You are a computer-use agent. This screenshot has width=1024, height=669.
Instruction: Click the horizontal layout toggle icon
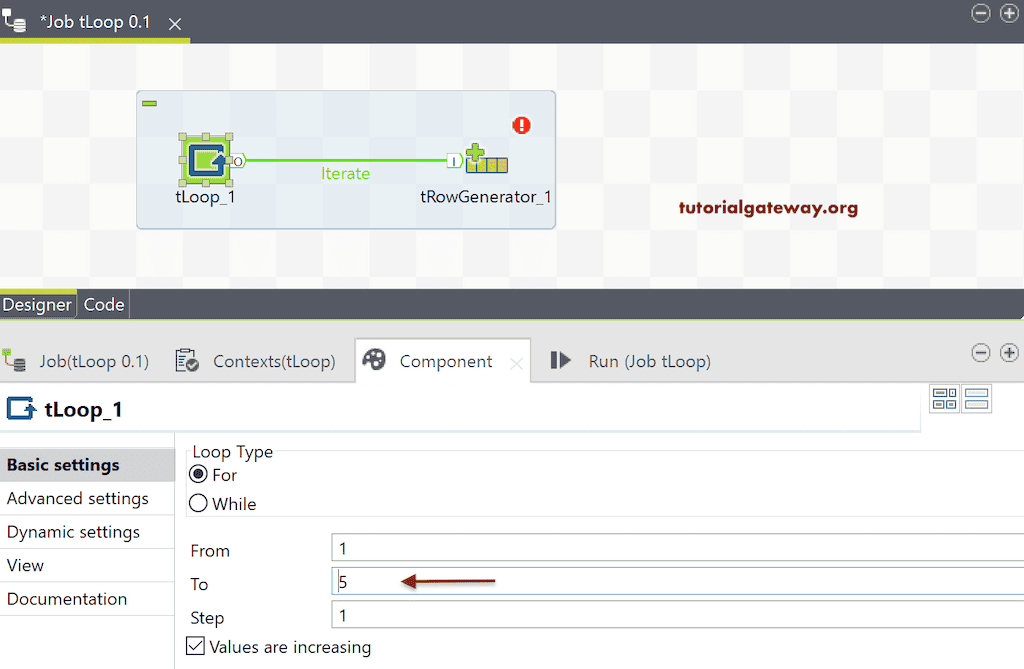pyautogui.click(x=976, y=398)
